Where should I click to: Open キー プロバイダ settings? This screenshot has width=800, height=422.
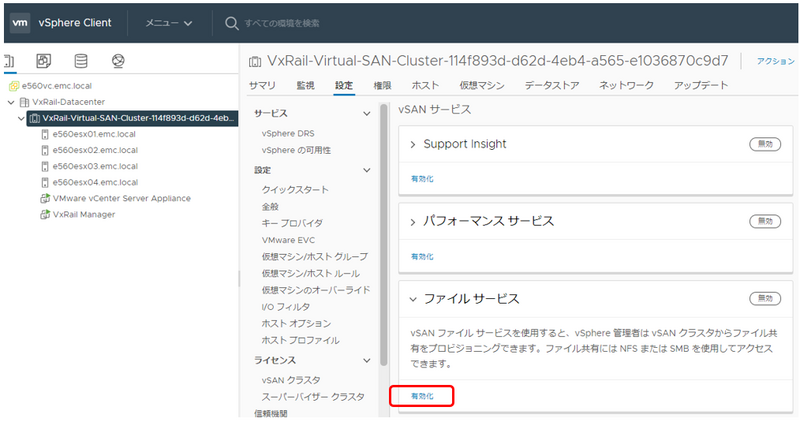pyautogui.click(x=292, y=224)
